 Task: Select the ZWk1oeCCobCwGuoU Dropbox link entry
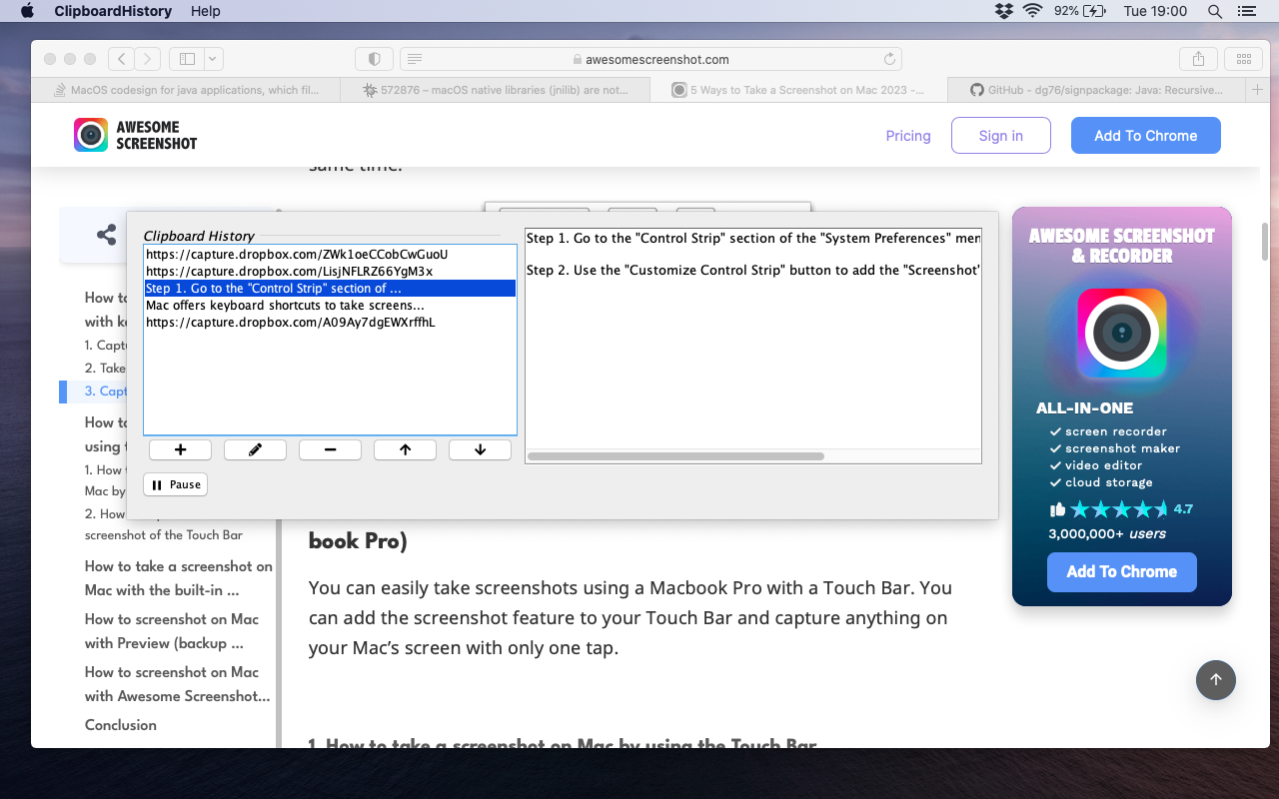click(330, 254)
